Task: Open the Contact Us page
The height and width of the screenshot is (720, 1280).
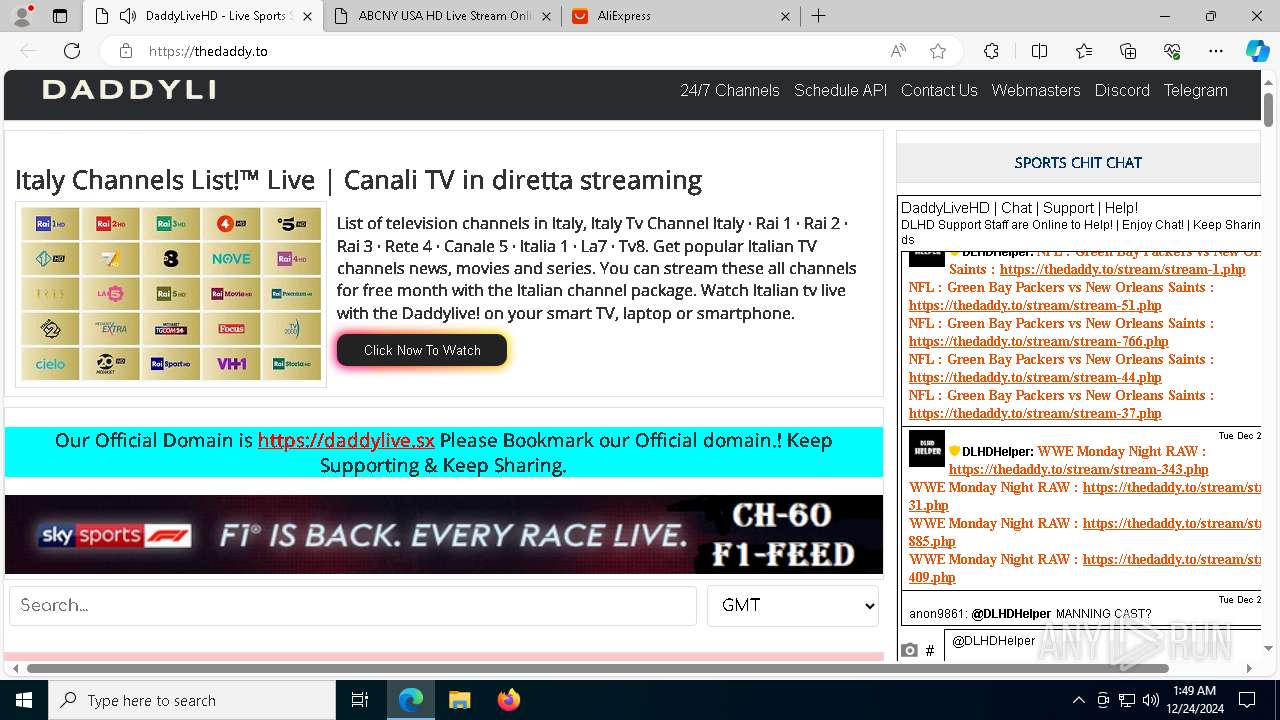Action: [939, 90]
